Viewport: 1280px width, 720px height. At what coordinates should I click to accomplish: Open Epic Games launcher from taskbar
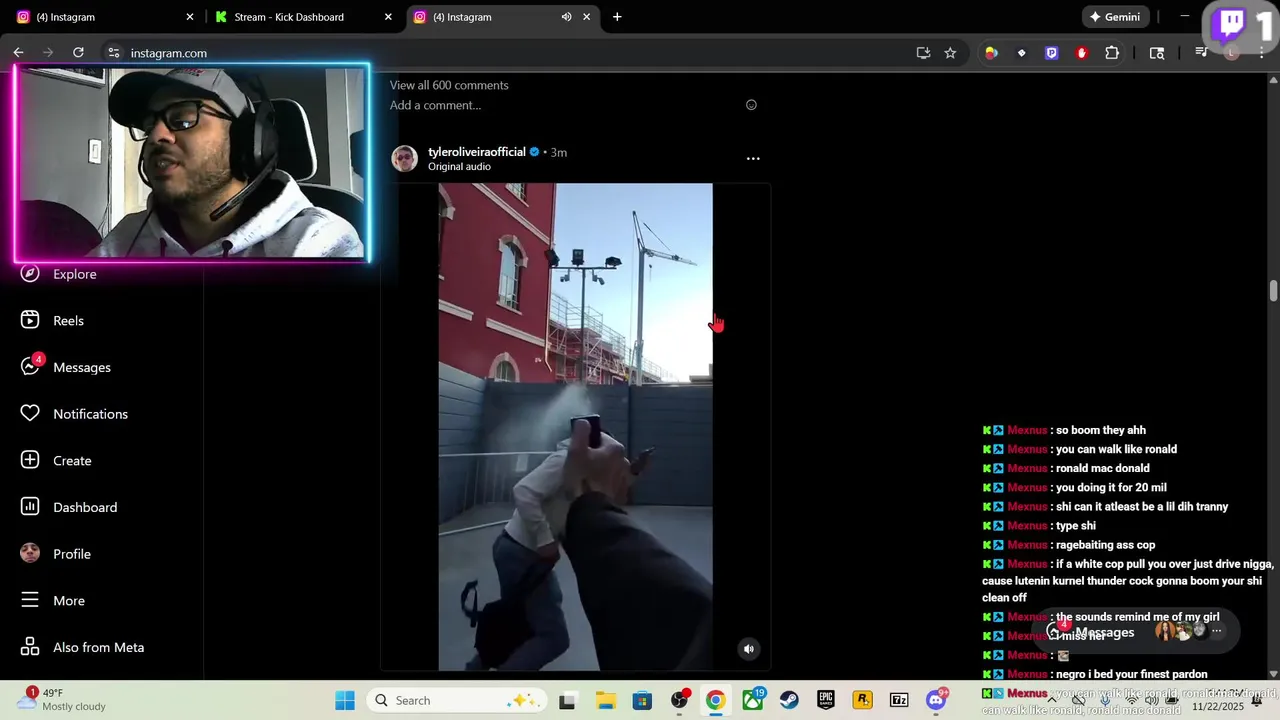click(826, 700)
